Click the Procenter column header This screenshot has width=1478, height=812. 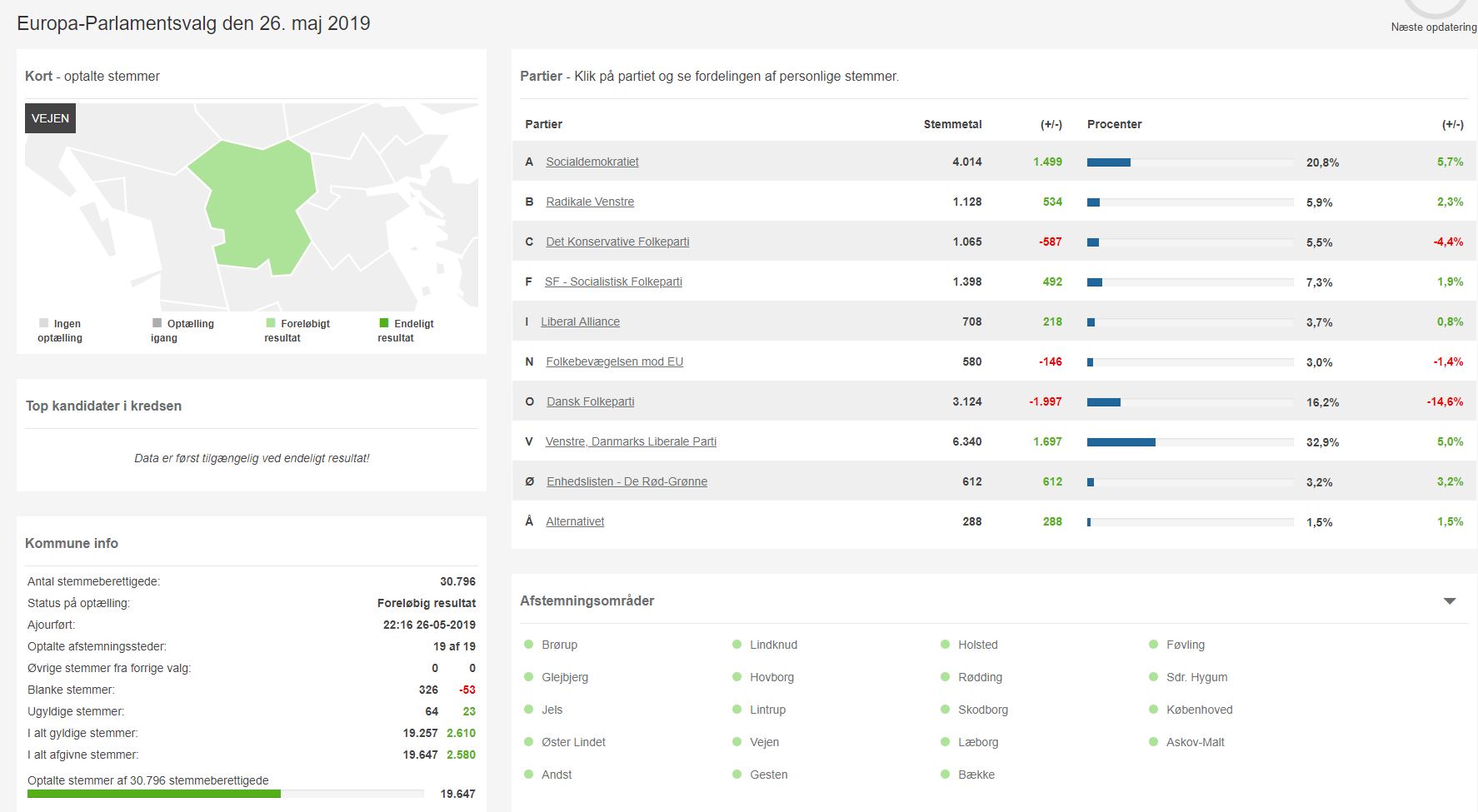pyautogui.click(x=1114, y=124)
